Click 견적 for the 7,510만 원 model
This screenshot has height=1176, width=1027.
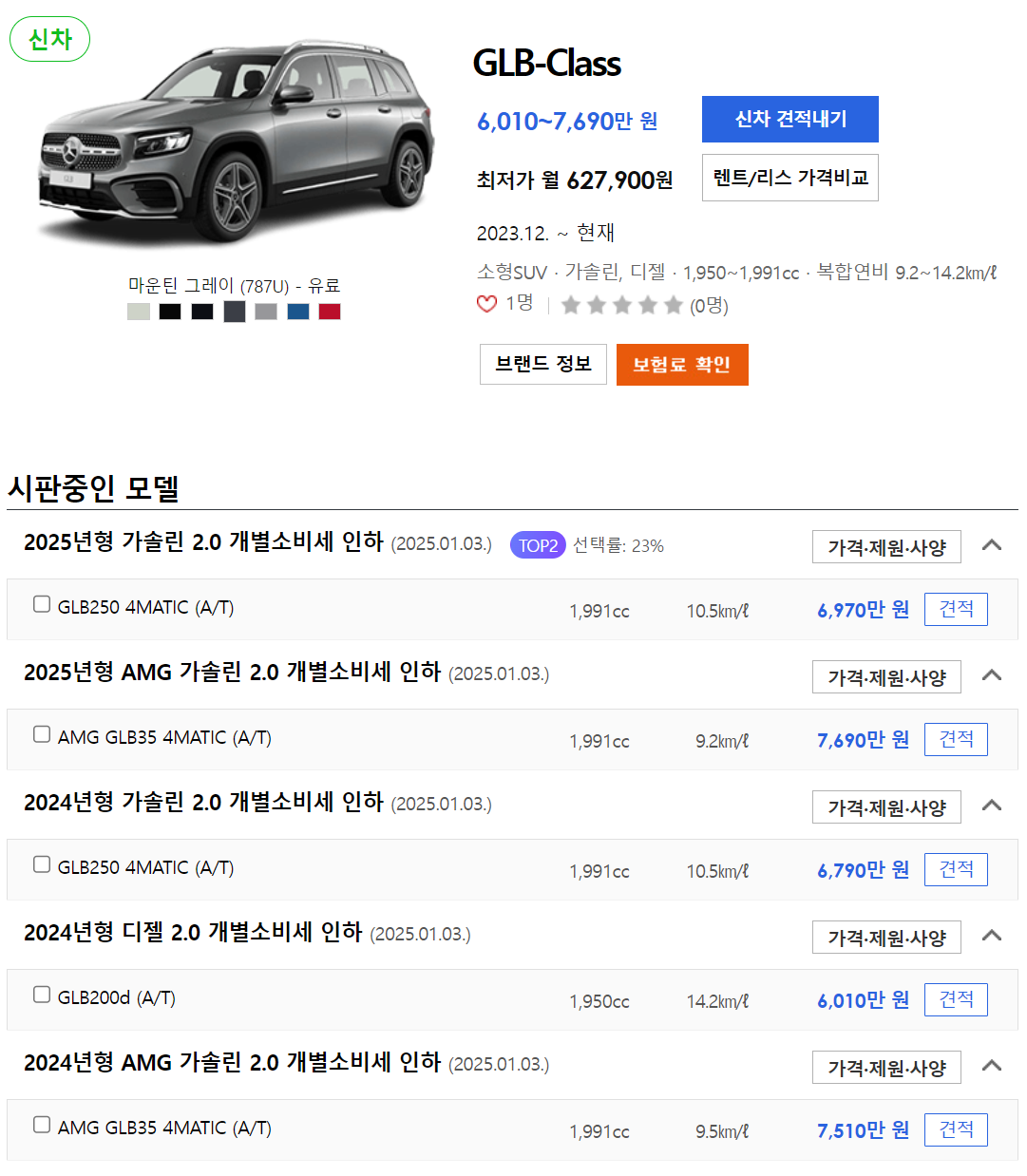point(956,1129)
